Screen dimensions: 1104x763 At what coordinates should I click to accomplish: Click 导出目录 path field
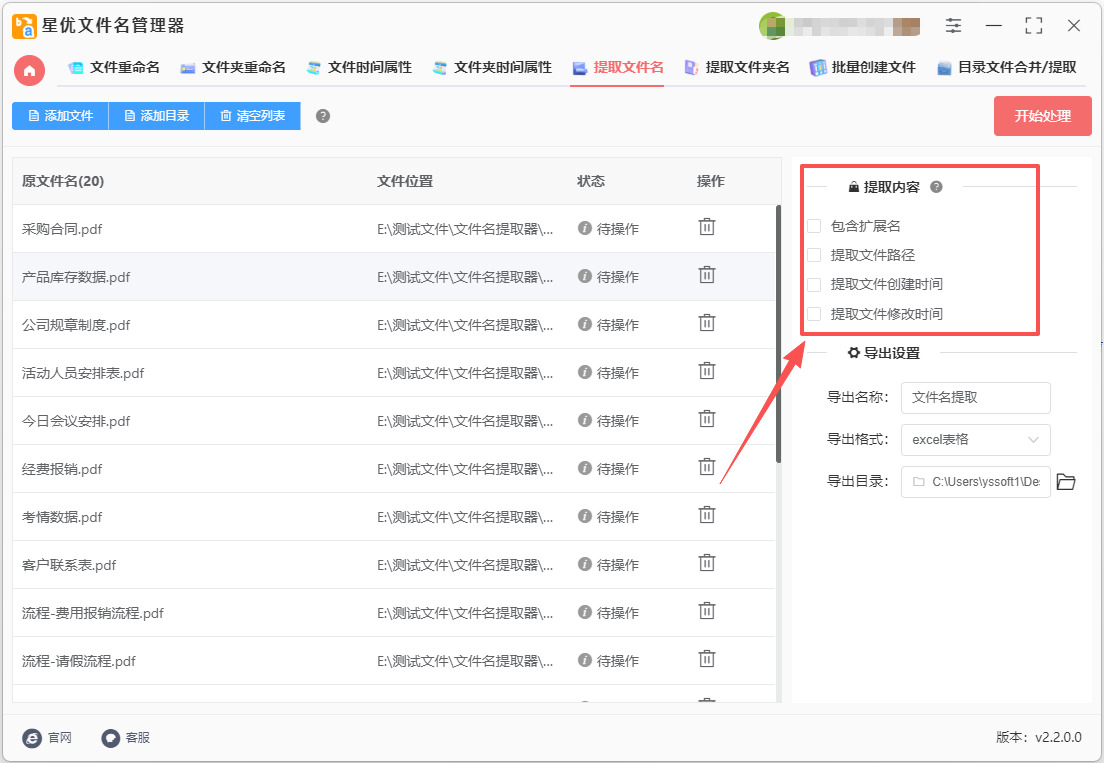(x=976, y=482)
